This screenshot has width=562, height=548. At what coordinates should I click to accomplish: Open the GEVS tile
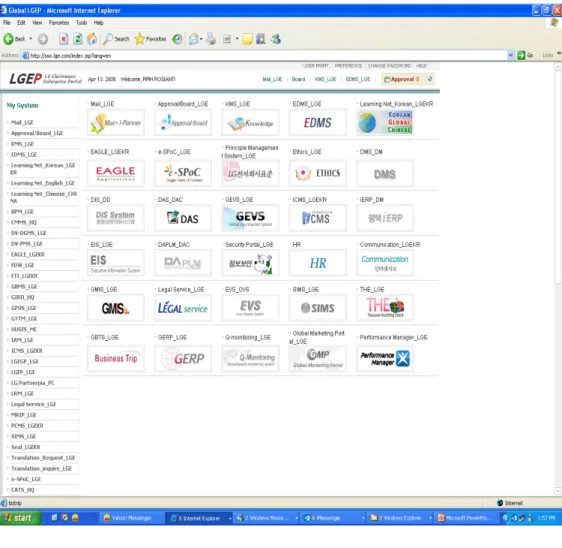pyautogui.click(x=250, y=218)
